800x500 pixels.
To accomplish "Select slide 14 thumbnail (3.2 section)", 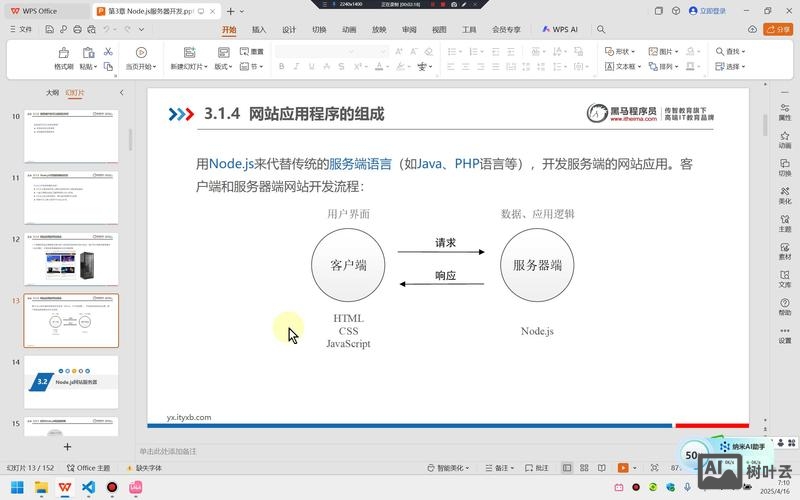I will [x=71, y=382].
